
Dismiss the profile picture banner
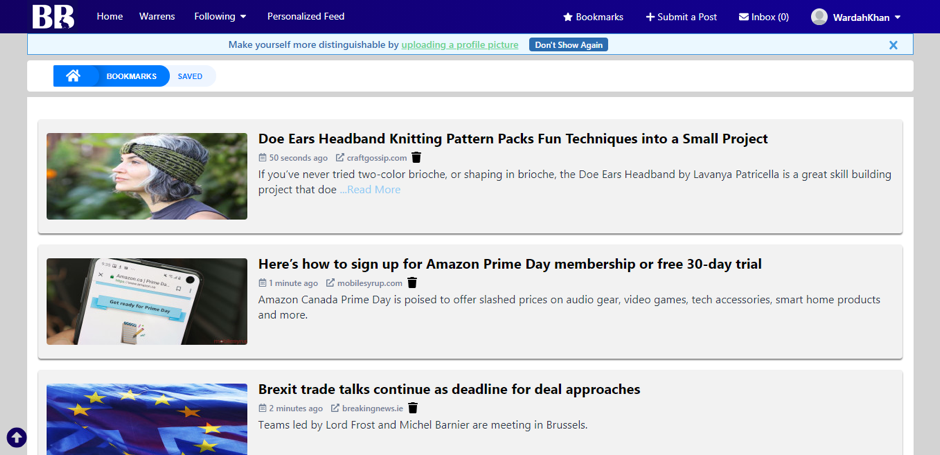893,45
